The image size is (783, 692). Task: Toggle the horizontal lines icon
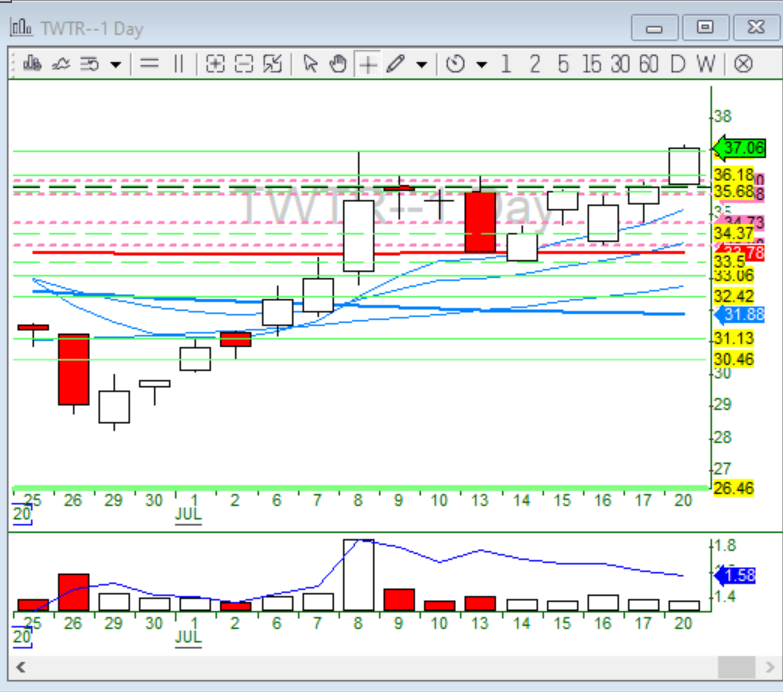(149, 64)
